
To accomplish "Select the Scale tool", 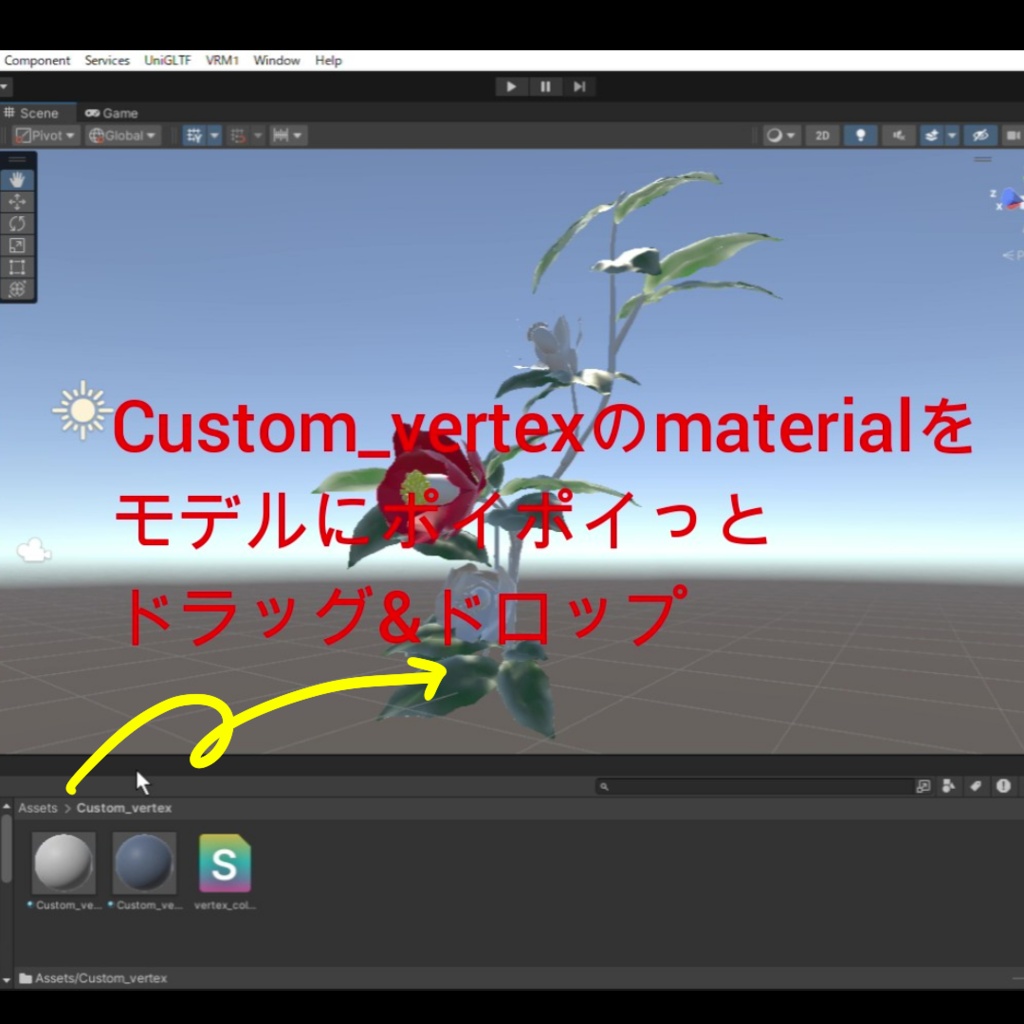I will [17, 246].
